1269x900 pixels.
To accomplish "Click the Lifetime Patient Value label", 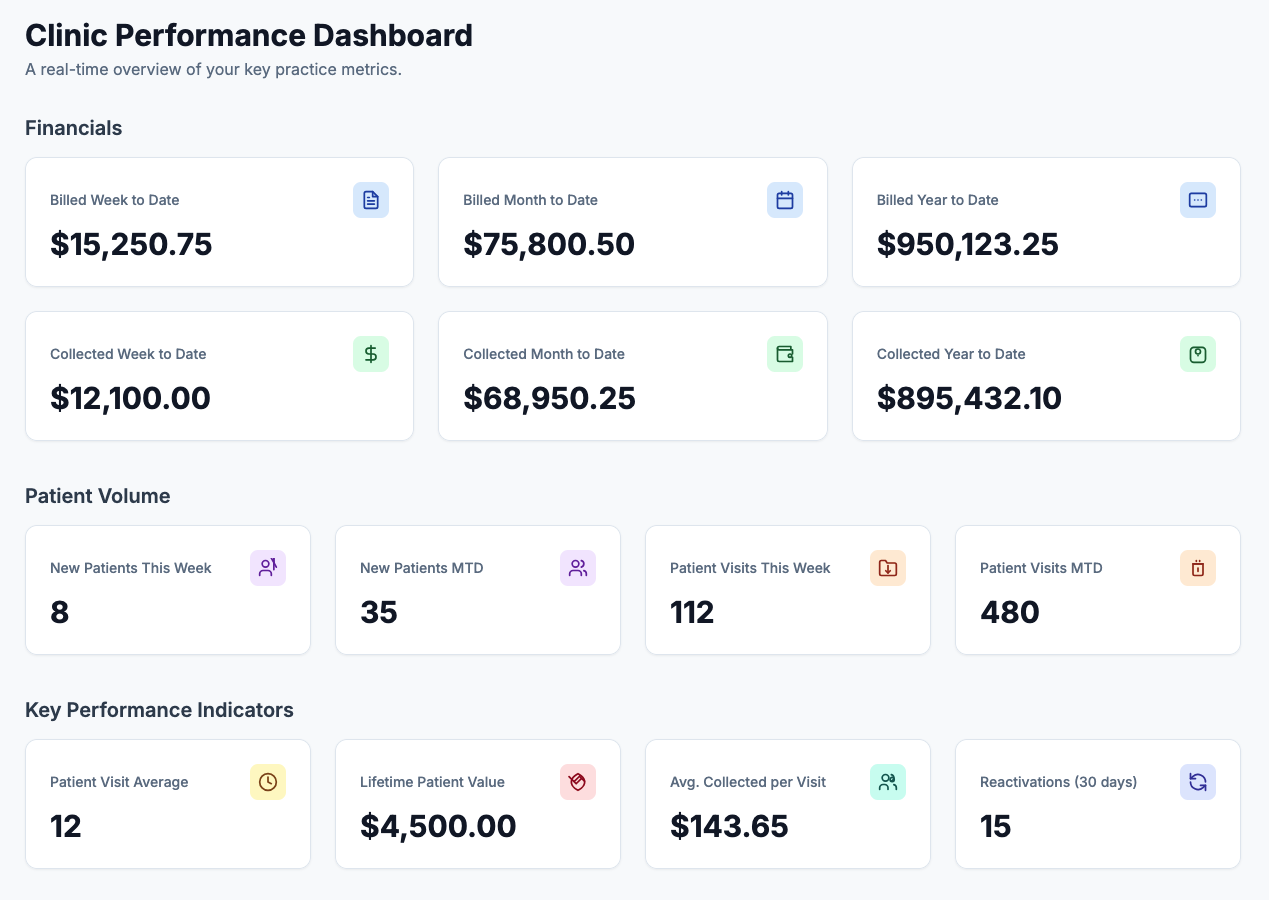I will click(432, 782).
